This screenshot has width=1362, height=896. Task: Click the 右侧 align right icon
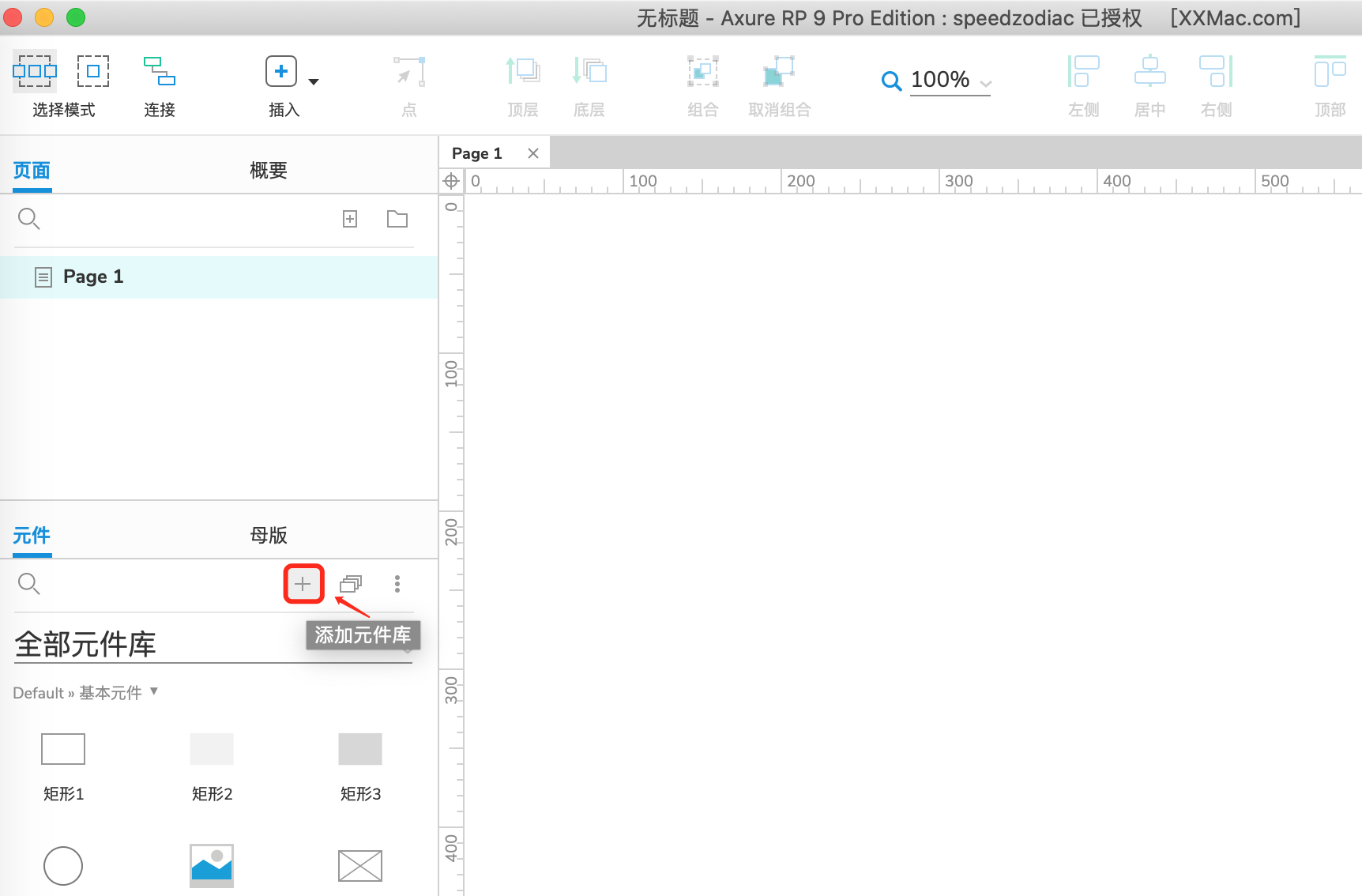point(1217,71)
